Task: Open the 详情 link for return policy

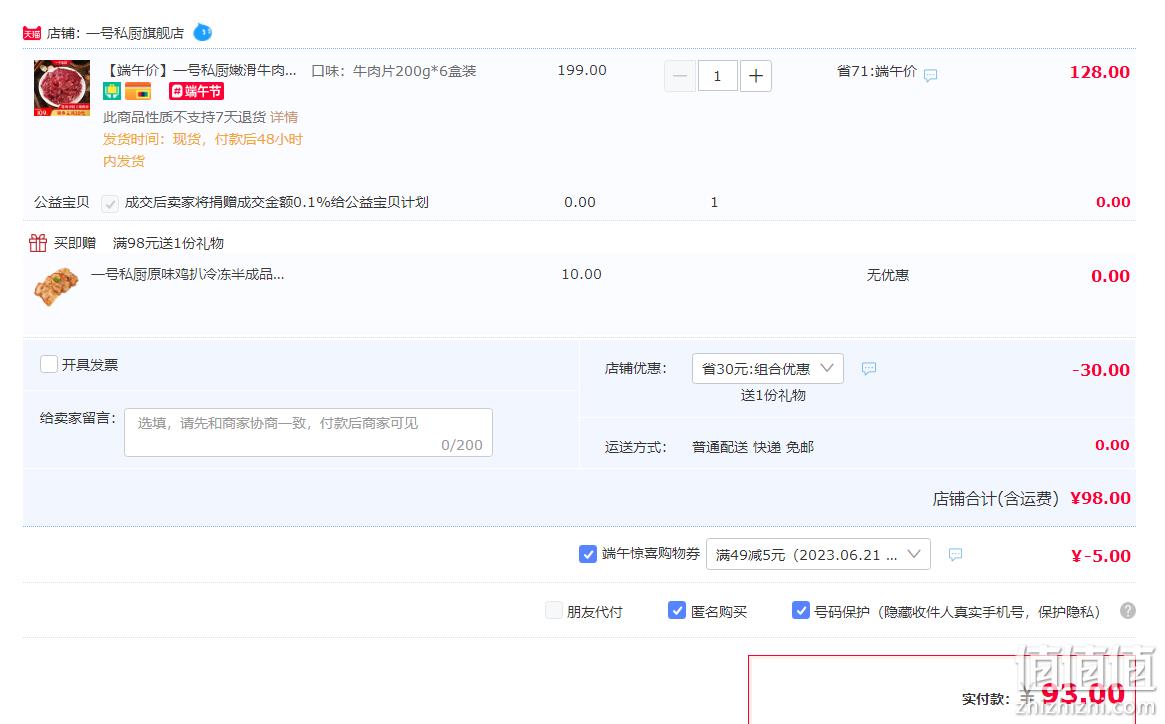Action: coord(284,117)
